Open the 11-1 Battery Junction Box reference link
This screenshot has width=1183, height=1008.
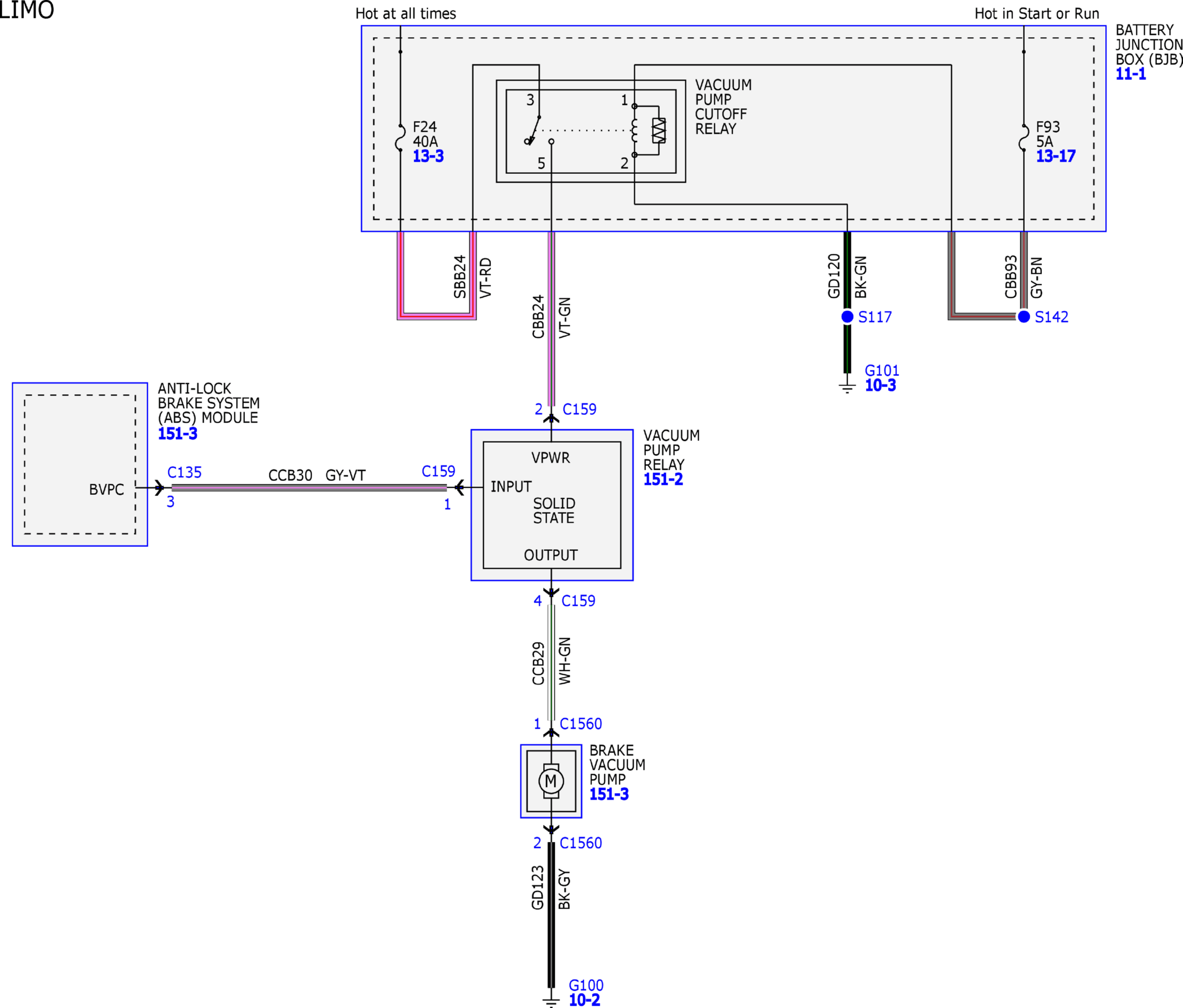(x=1130, y=74)
